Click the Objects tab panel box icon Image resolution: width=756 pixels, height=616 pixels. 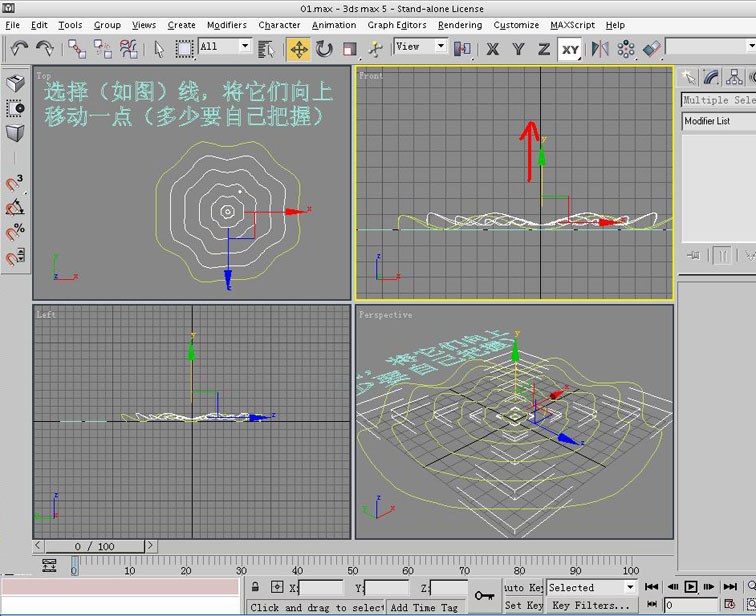point(15,83)
